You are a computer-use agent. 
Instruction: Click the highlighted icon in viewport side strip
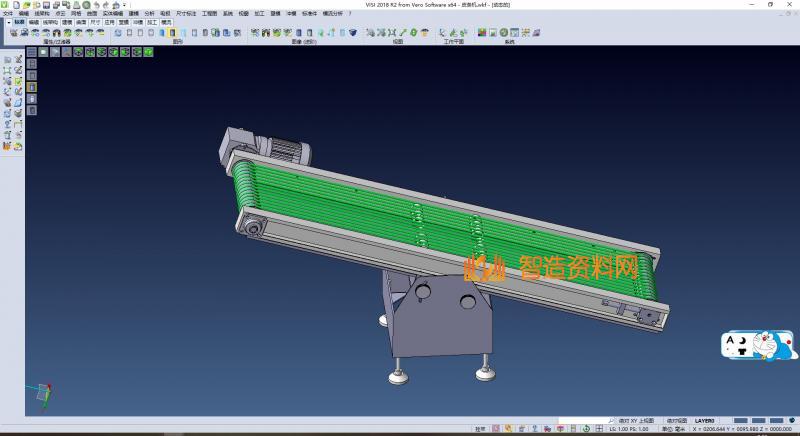tap(32, 87)
